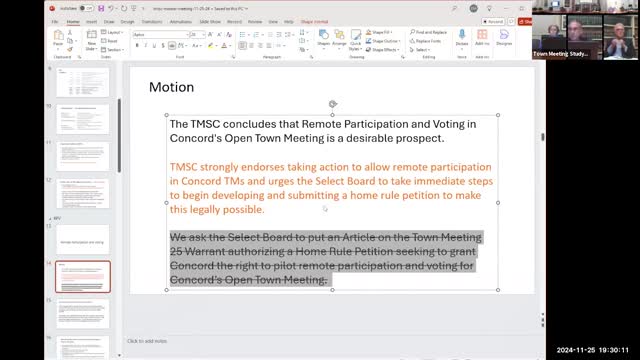This screenshot has width=640, height=360.
Task: Copy selection using the Copy icon
Action: 70,41
